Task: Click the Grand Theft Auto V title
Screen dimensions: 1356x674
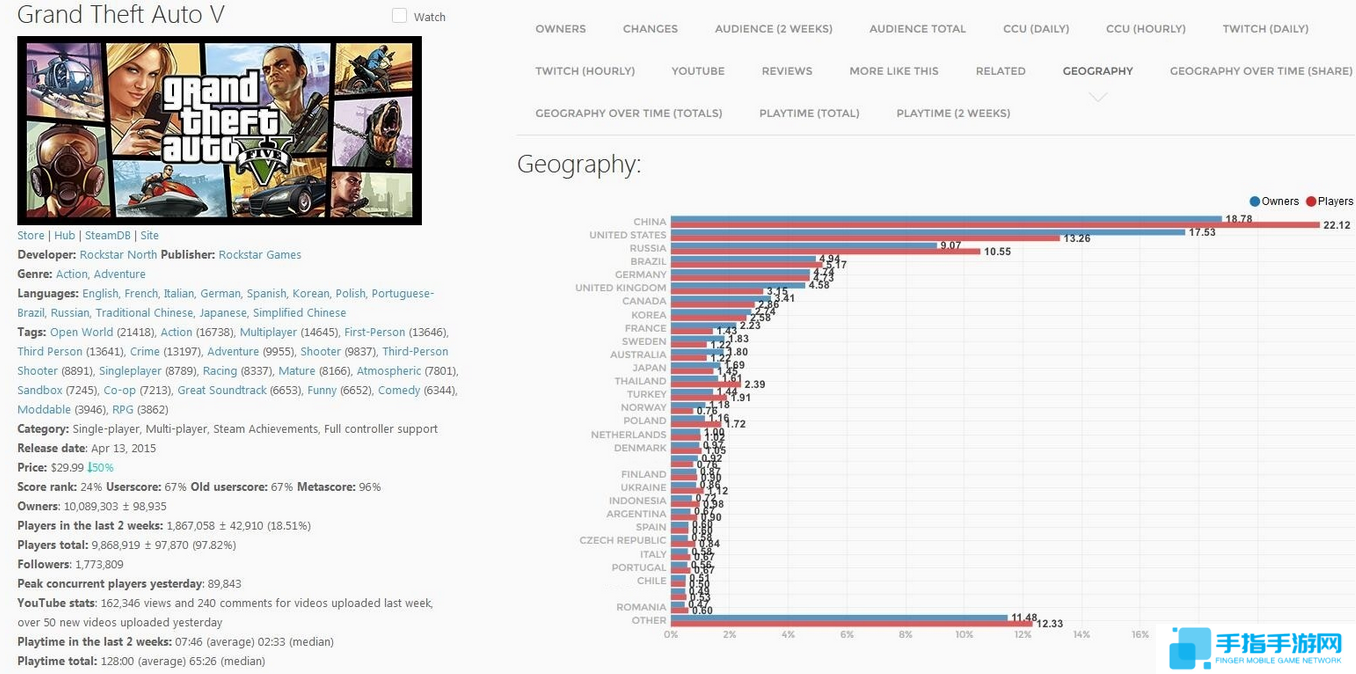Action: [x=121, y=15]
